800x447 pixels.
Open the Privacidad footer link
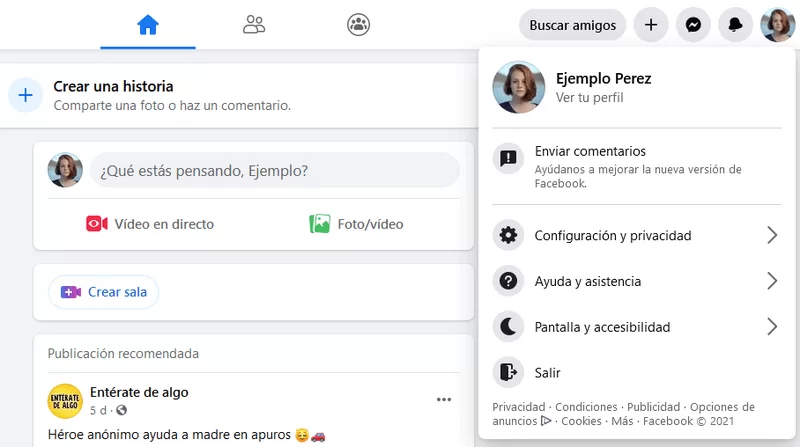[x=518, y=407]
